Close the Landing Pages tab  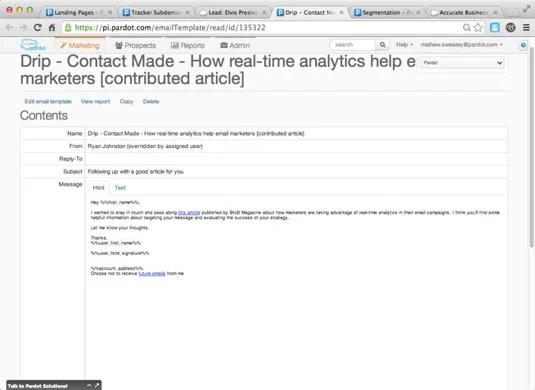[110, 12]
